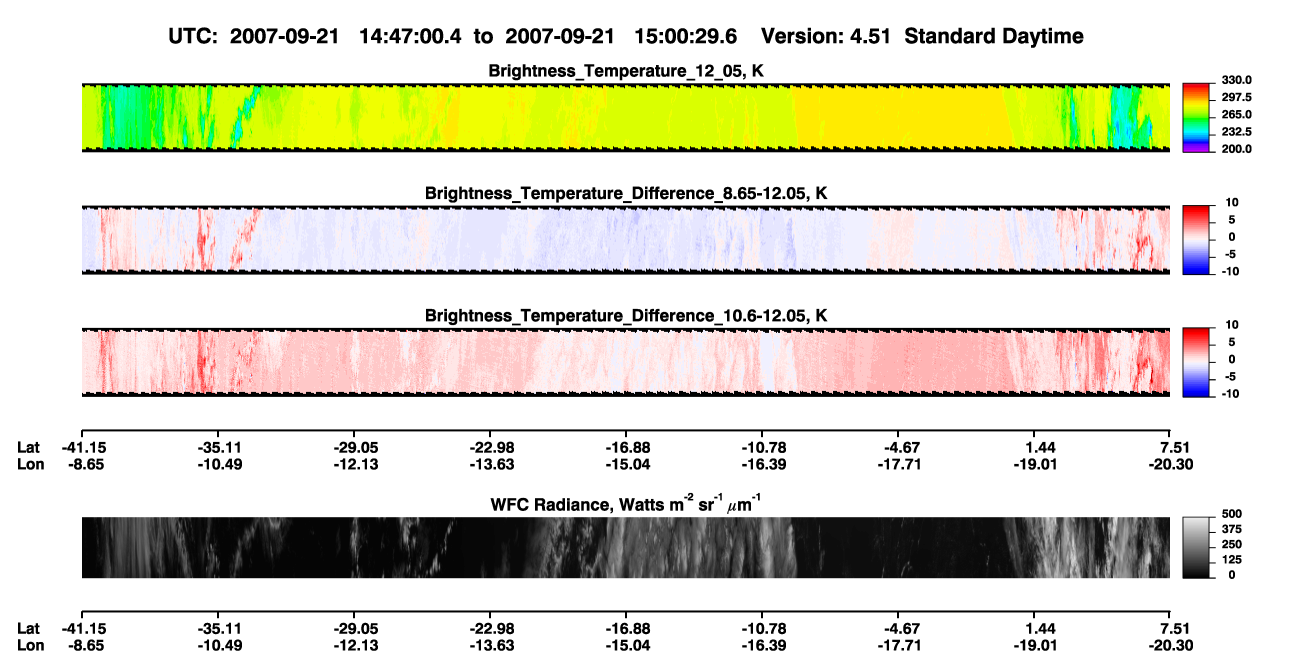
Task: Click the 'Version: 4.51 Standard Daytime' text
Action: tap(922, 36)
